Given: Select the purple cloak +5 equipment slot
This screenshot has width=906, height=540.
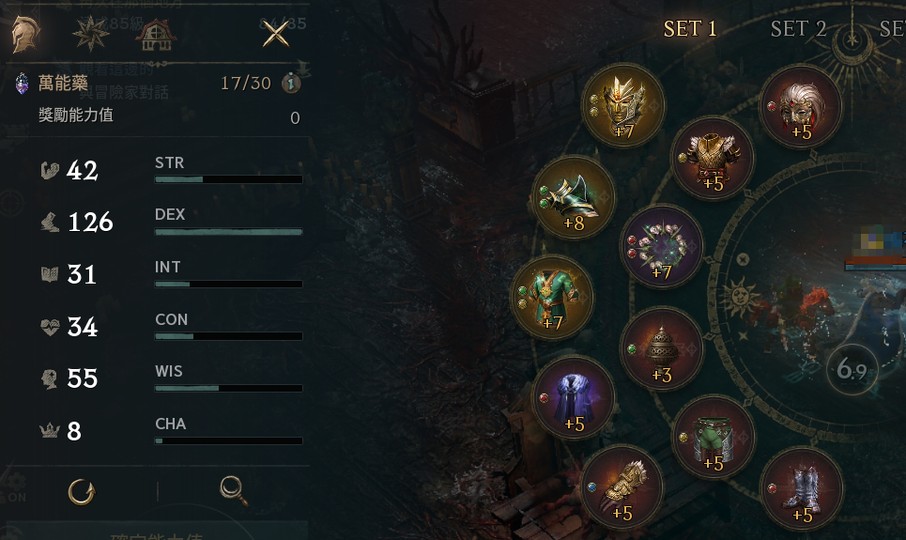Looking at the screenshot, I should (573, 399).
